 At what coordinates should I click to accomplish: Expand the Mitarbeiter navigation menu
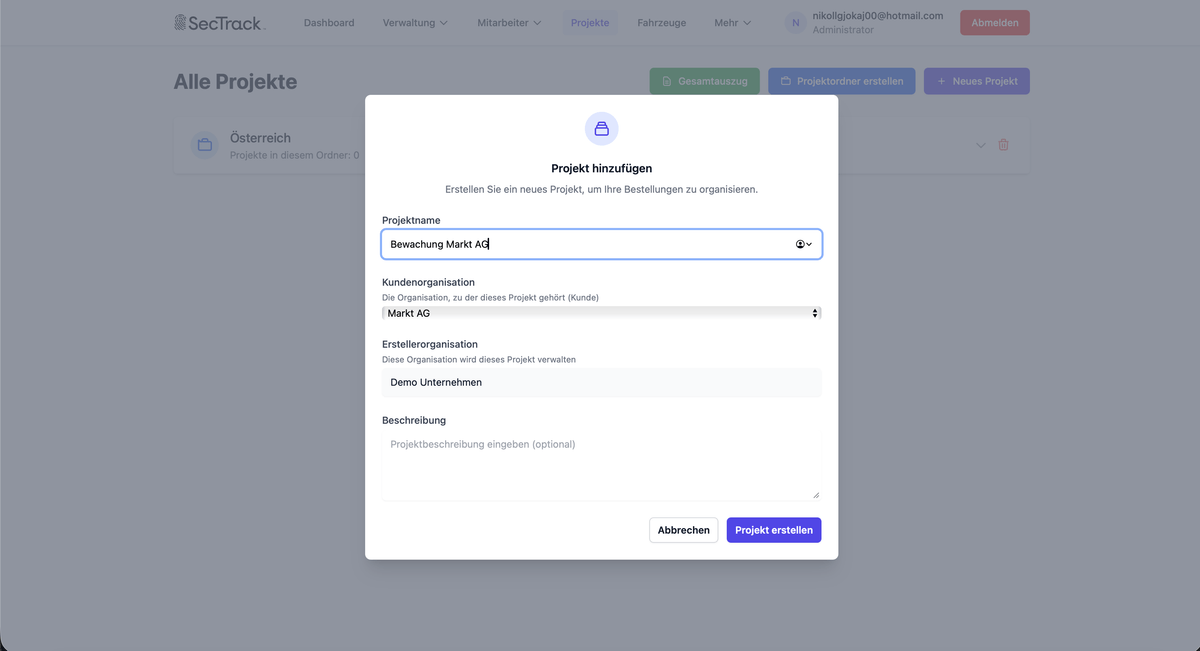(x=509, y=23)
